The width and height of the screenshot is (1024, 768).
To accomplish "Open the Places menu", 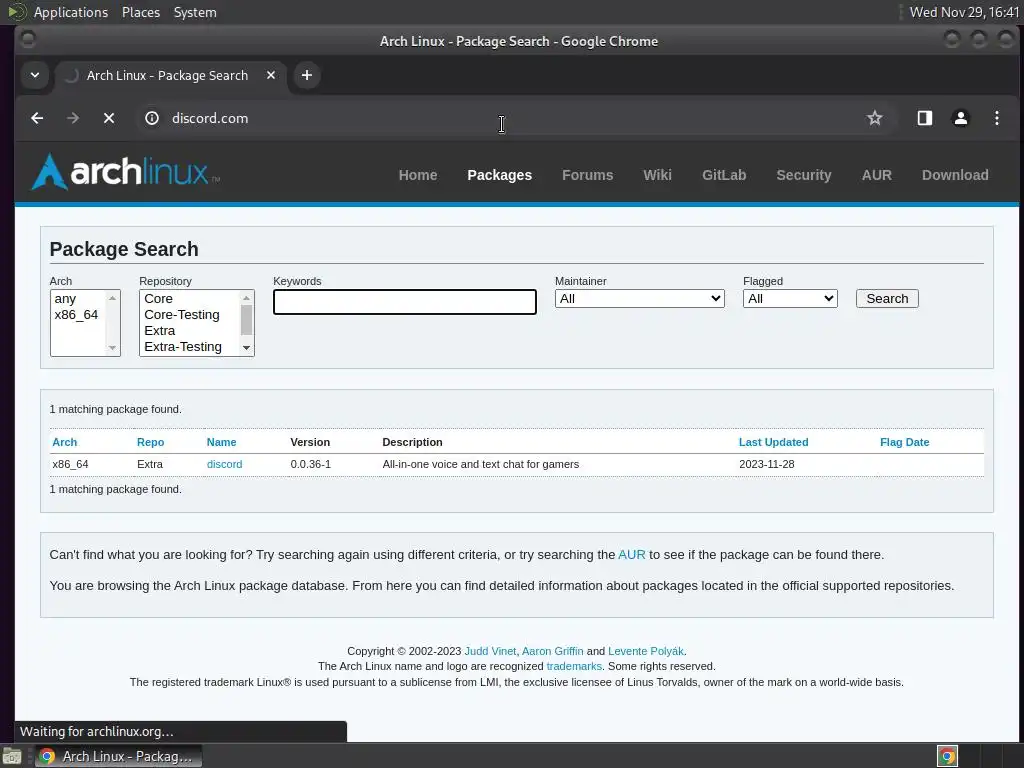I will 140,12.
